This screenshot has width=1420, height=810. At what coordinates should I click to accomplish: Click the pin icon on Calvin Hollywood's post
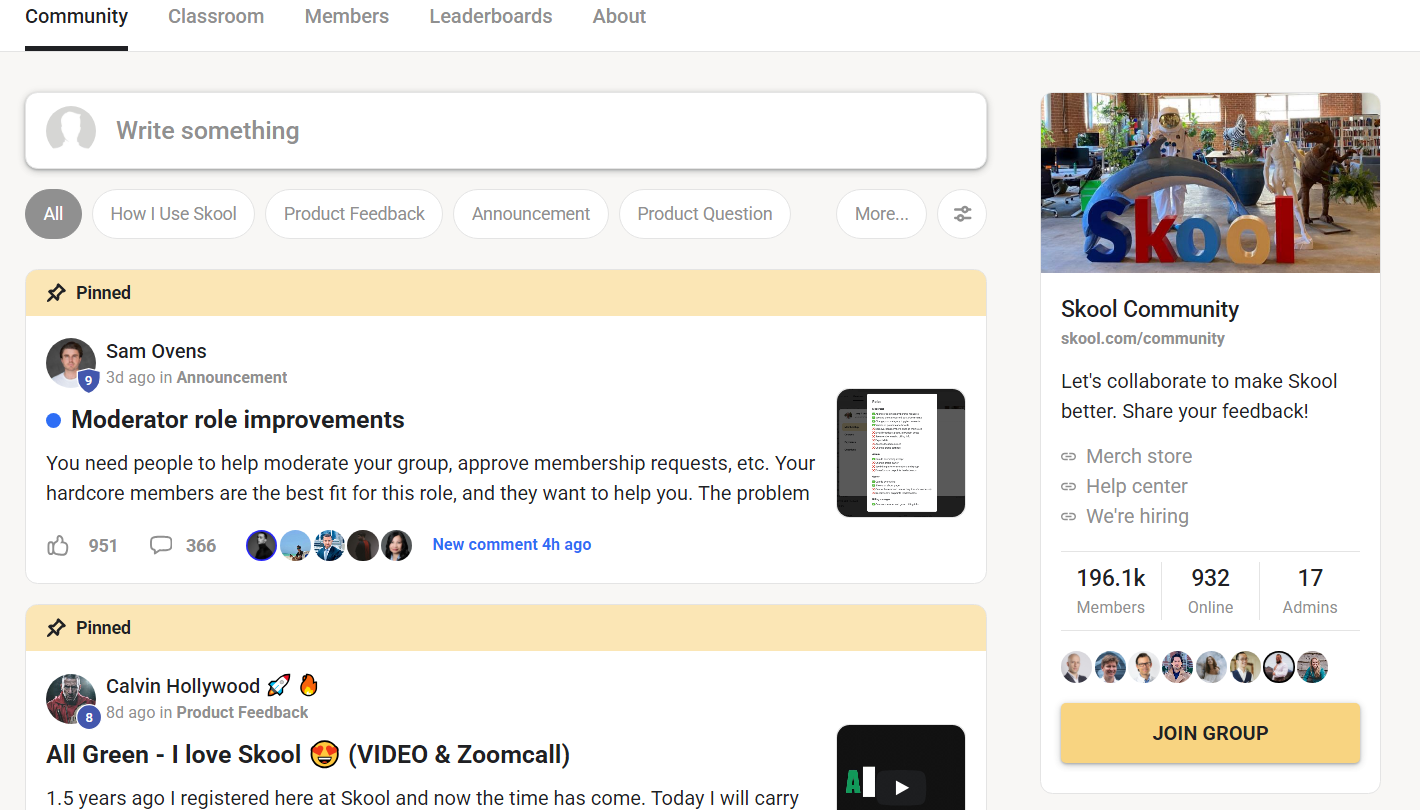[x=57, y=628]
